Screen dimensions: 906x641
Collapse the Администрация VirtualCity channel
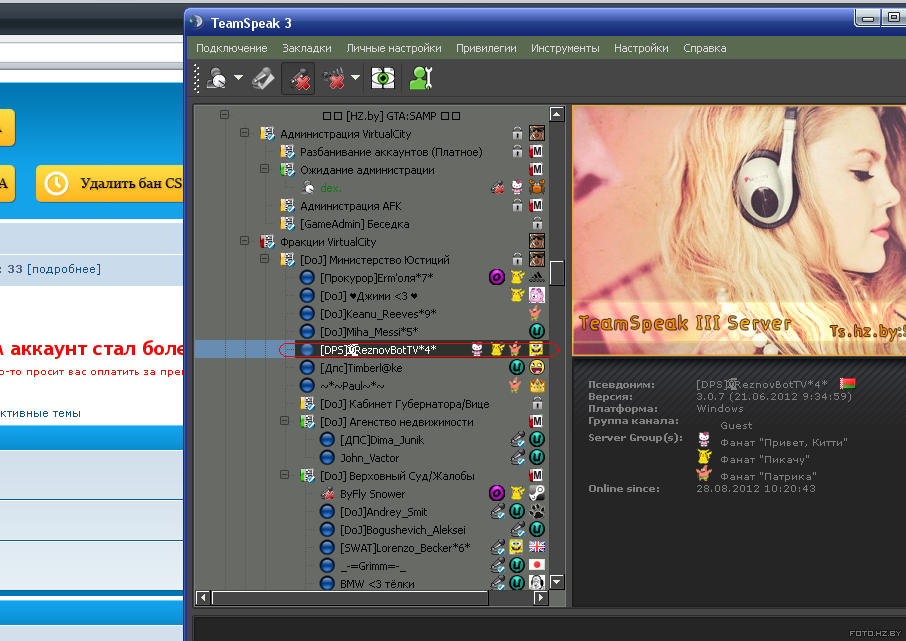[x=244, y=133]
